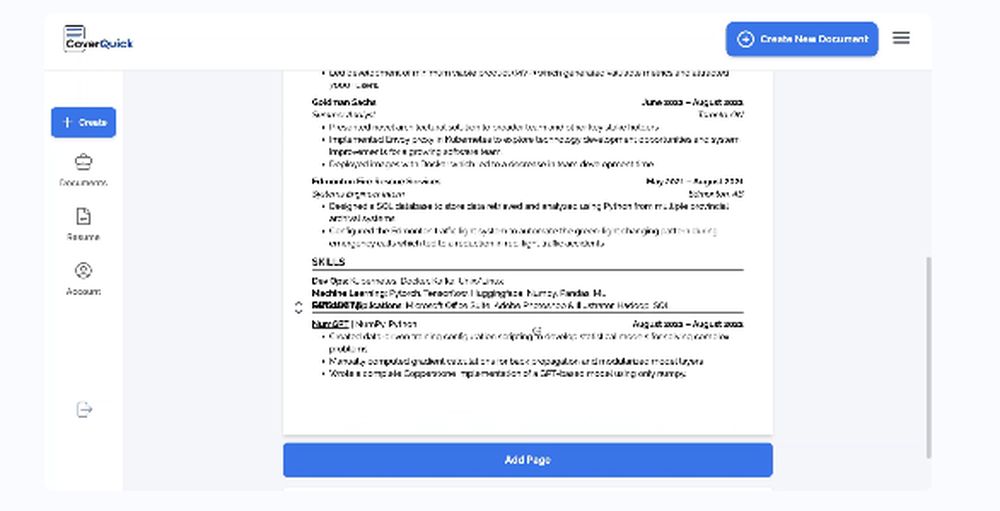Click the logout icon in sidebar
1000x511 pixels.
tap(84, 409)
